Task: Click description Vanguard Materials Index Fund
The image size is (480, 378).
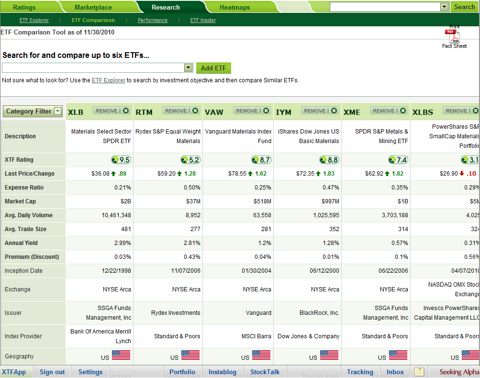Action: point(238,136)
